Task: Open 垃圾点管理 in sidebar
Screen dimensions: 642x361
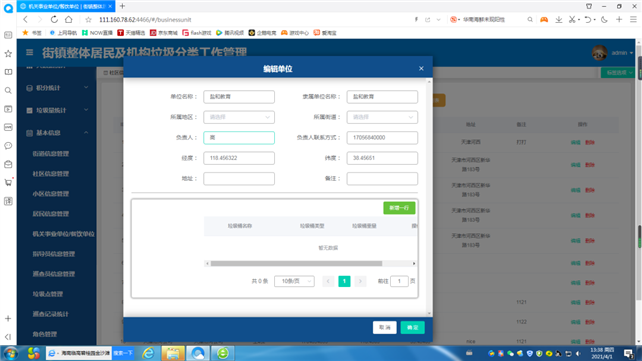Action: (x=48, y=294)
